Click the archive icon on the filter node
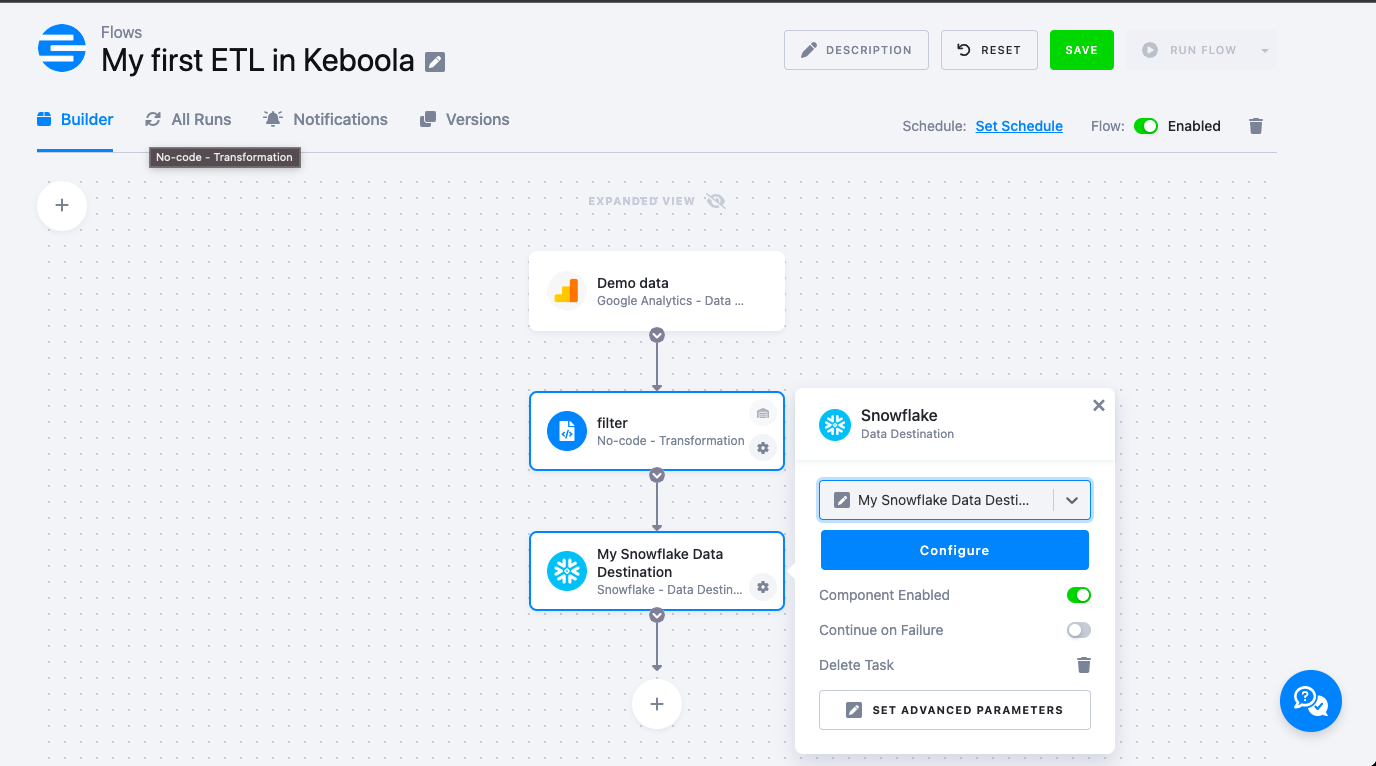Image resolution: width=1376 pixels, height=766 pixels. coord(762,413)
